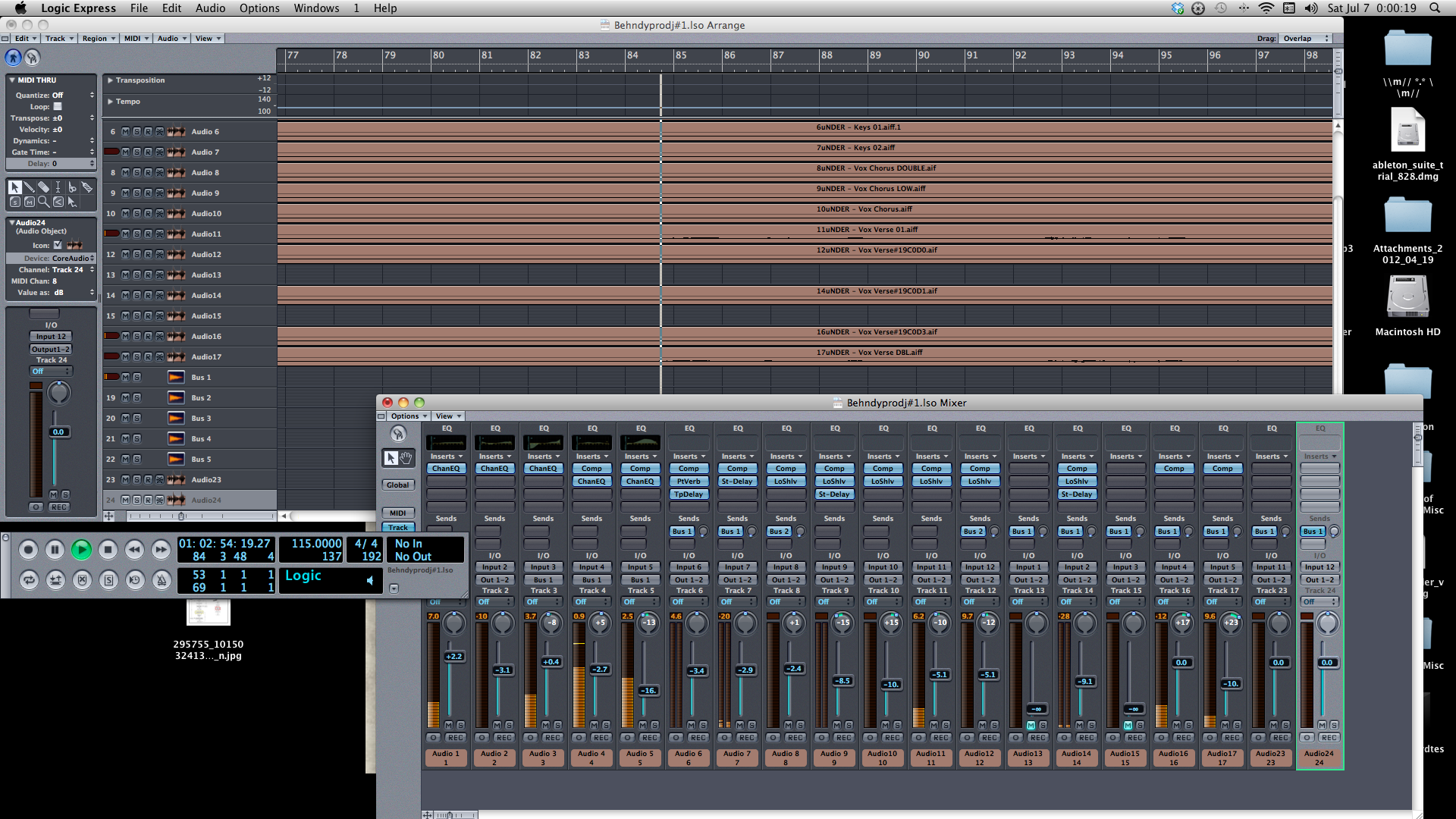Enable the Loop checkbox in MIDI THRU
1456x819 pixels.
tap(58, 107)
